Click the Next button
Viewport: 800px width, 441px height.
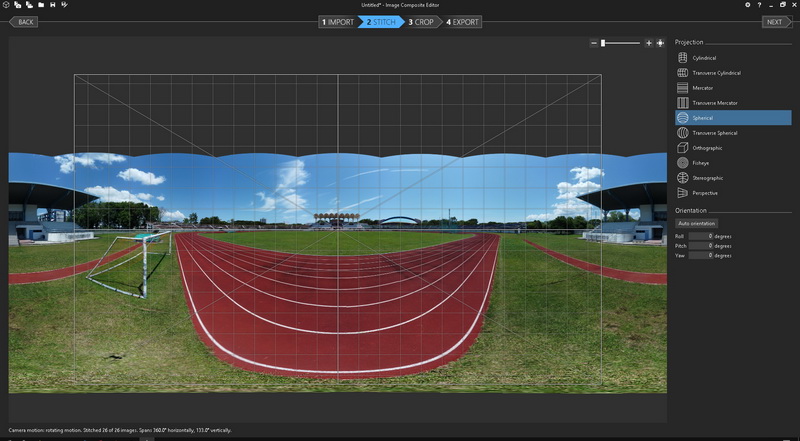click(776, 22)
